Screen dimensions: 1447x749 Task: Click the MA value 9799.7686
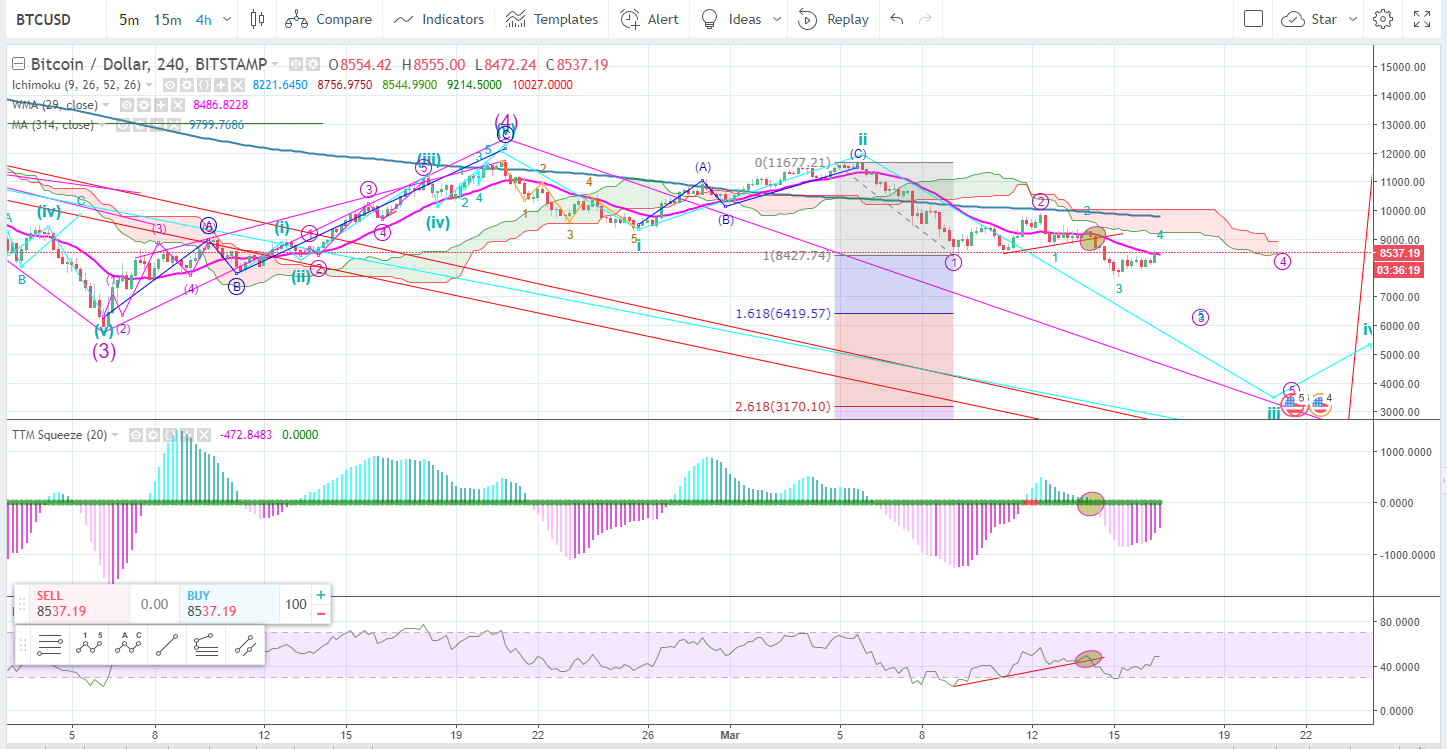217,125
